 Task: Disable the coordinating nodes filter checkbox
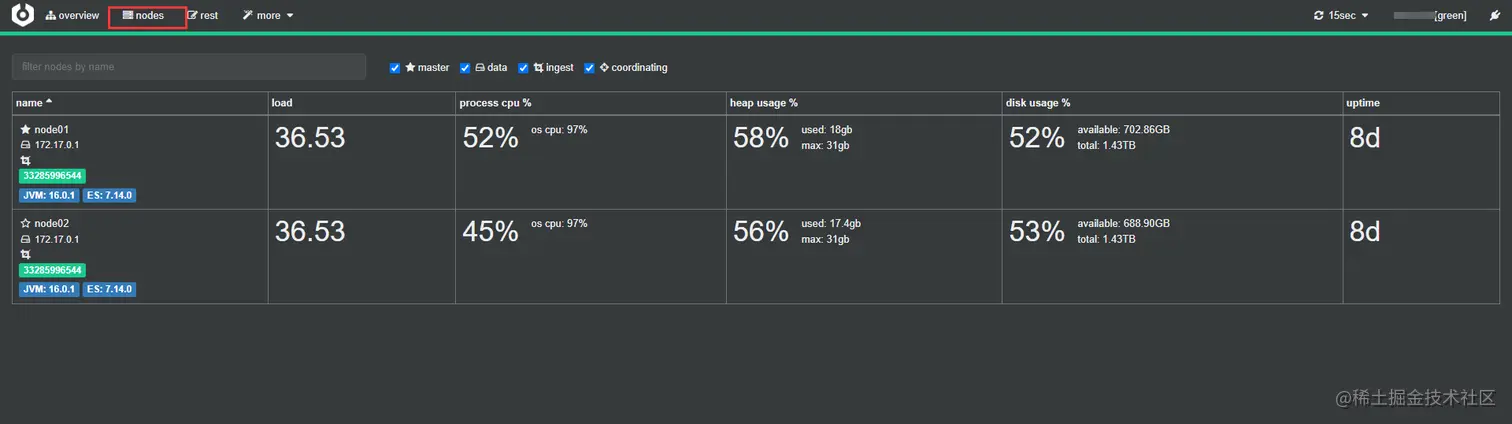589,68
